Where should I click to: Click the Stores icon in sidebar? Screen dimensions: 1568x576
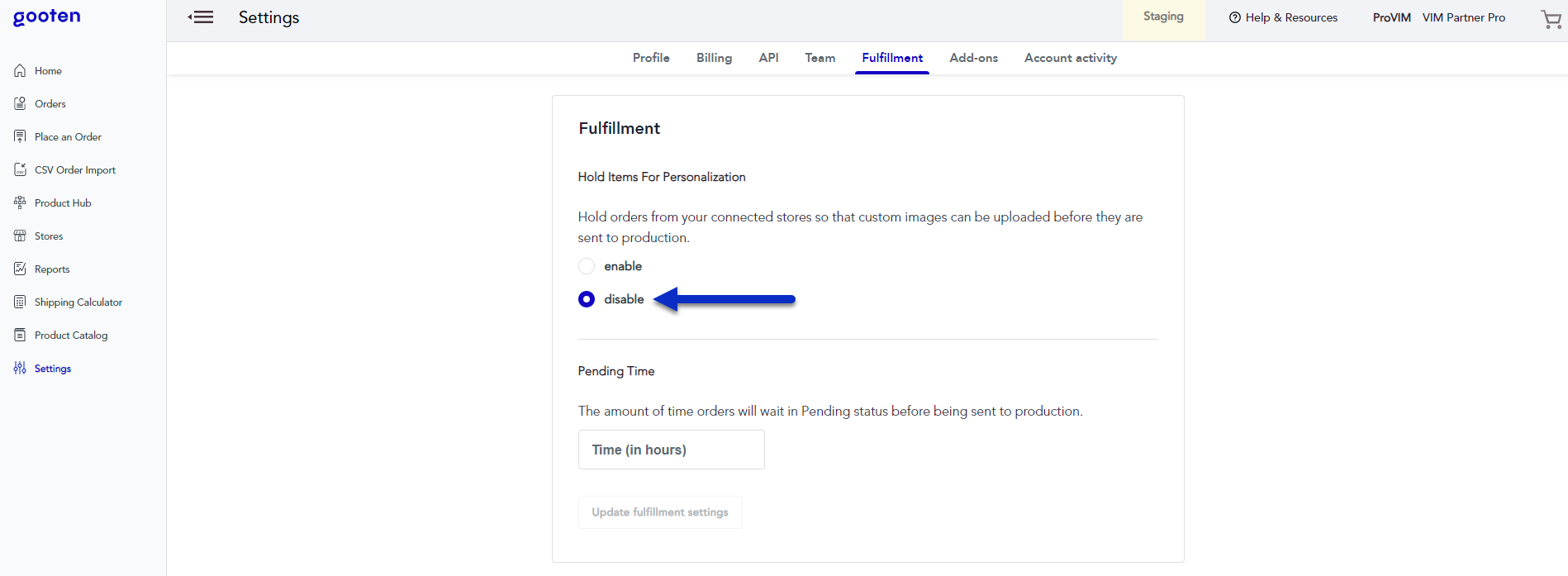20,236
